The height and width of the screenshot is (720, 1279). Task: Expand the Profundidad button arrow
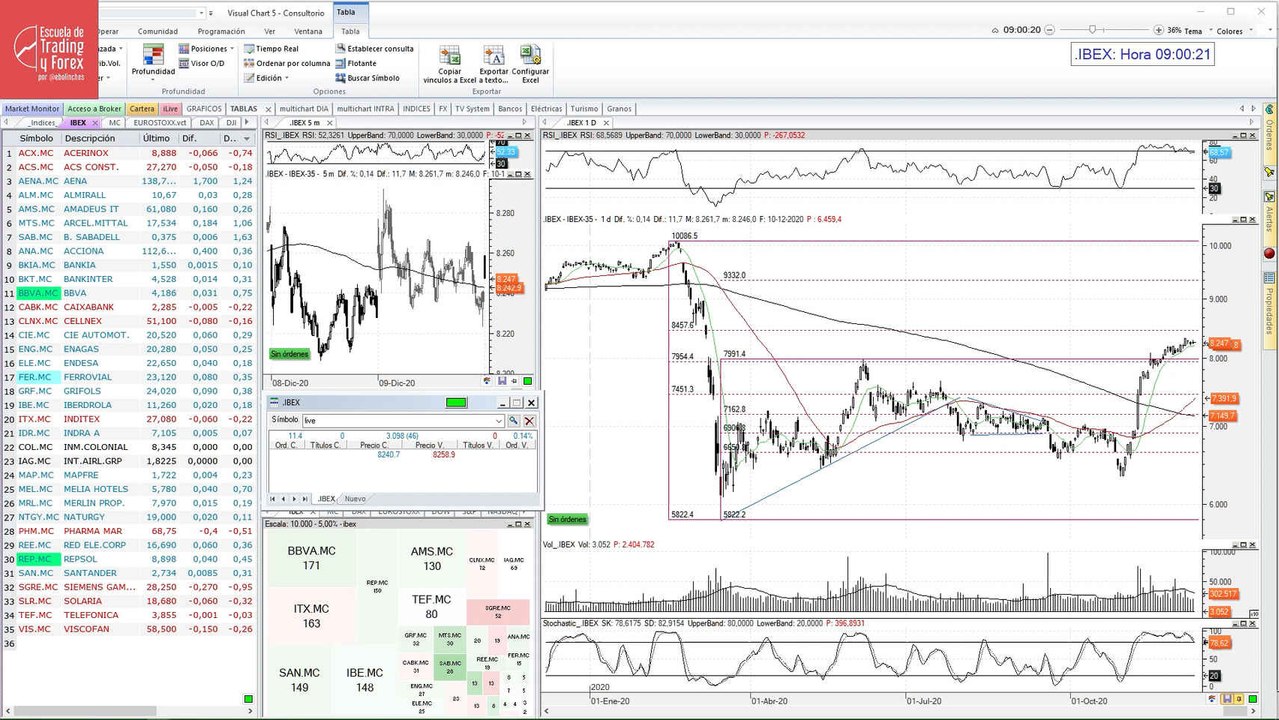pos(153,80)
